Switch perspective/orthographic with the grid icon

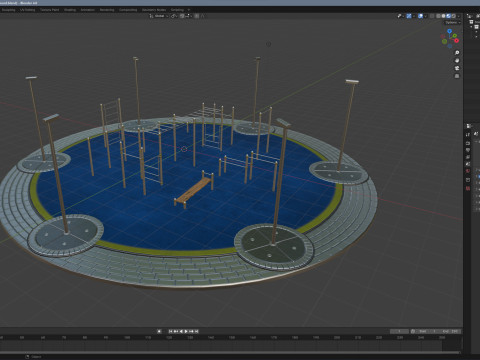(457, 76)
